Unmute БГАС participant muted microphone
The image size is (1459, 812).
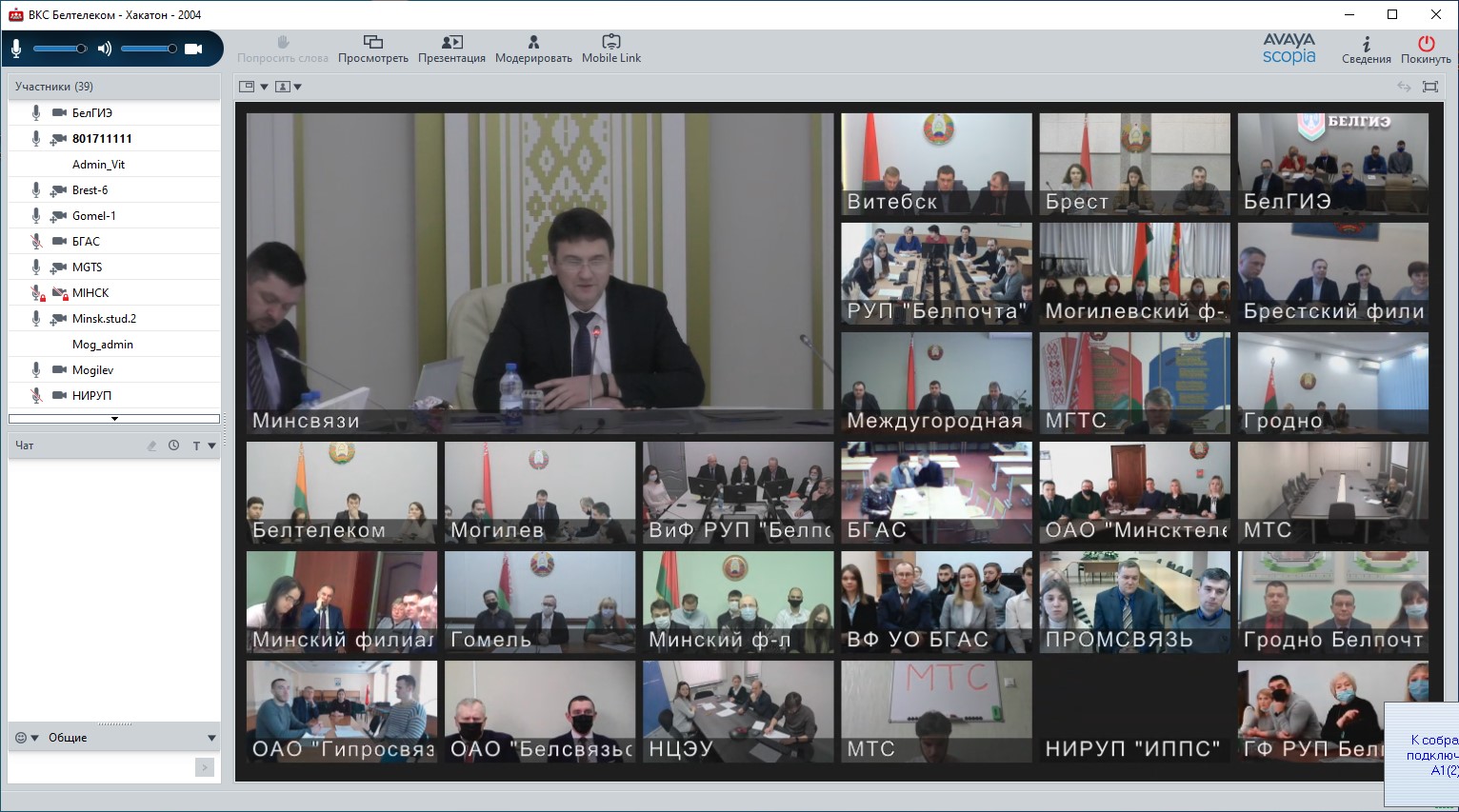(x=36, y=241)
